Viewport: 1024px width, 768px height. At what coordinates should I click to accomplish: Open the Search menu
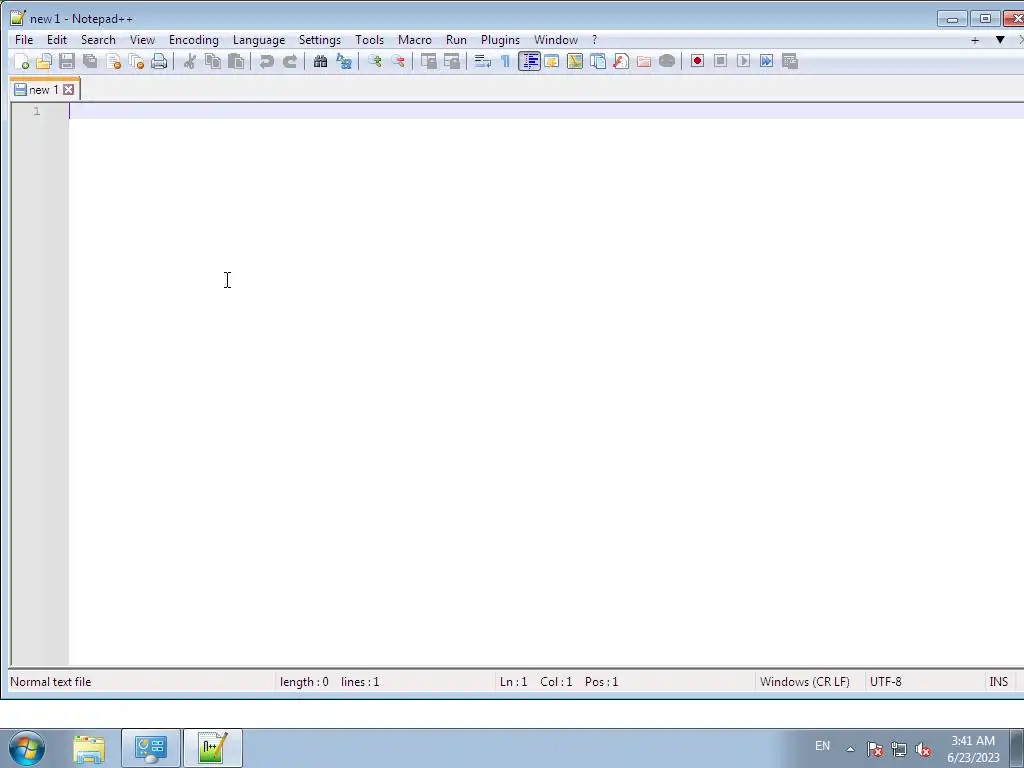pos(98,40)
